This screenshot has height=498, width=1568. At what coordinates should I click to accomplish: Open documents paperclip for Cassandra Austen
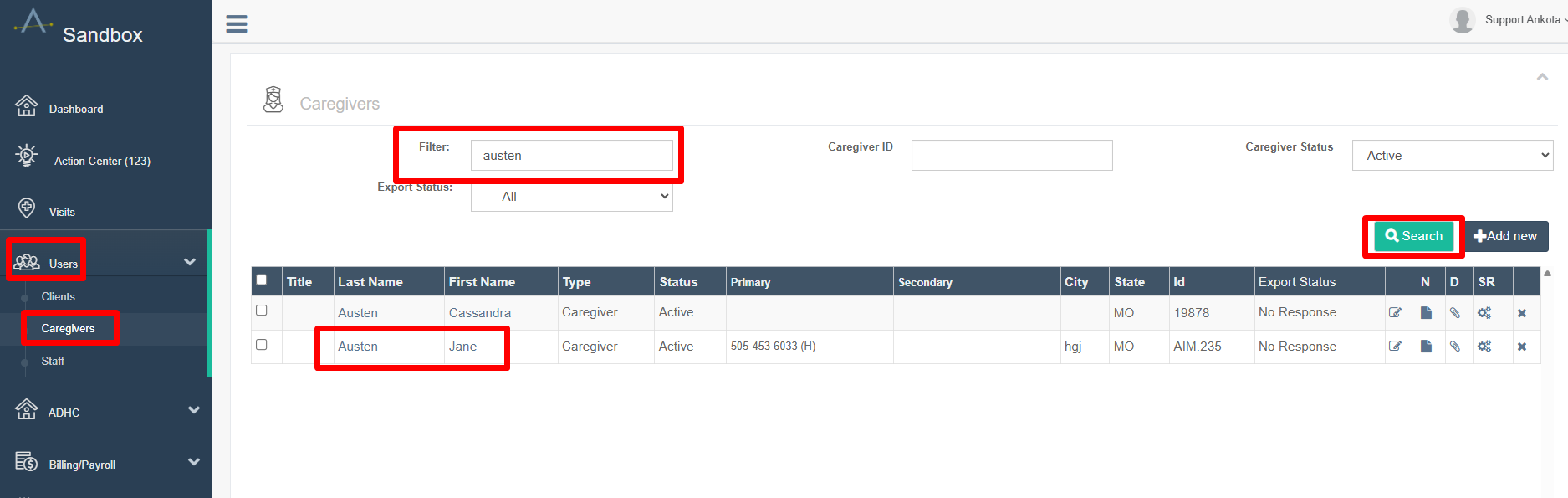pyautogui.click(x=1455, y=313)
